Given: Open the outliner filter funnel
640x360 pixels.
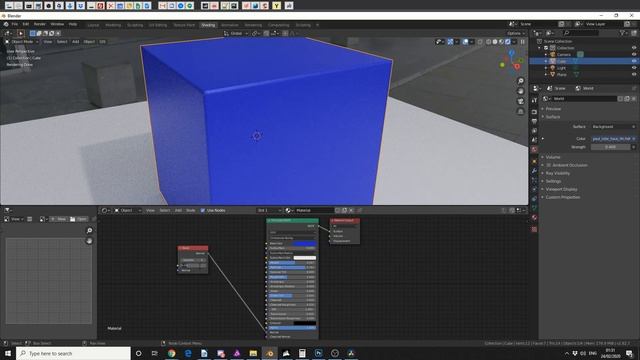Looking at the screenshot, I should tap(623, 33).
